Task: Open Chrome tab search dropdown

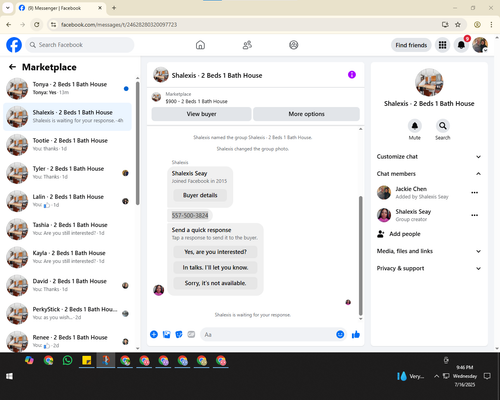Action: [8, 8]
